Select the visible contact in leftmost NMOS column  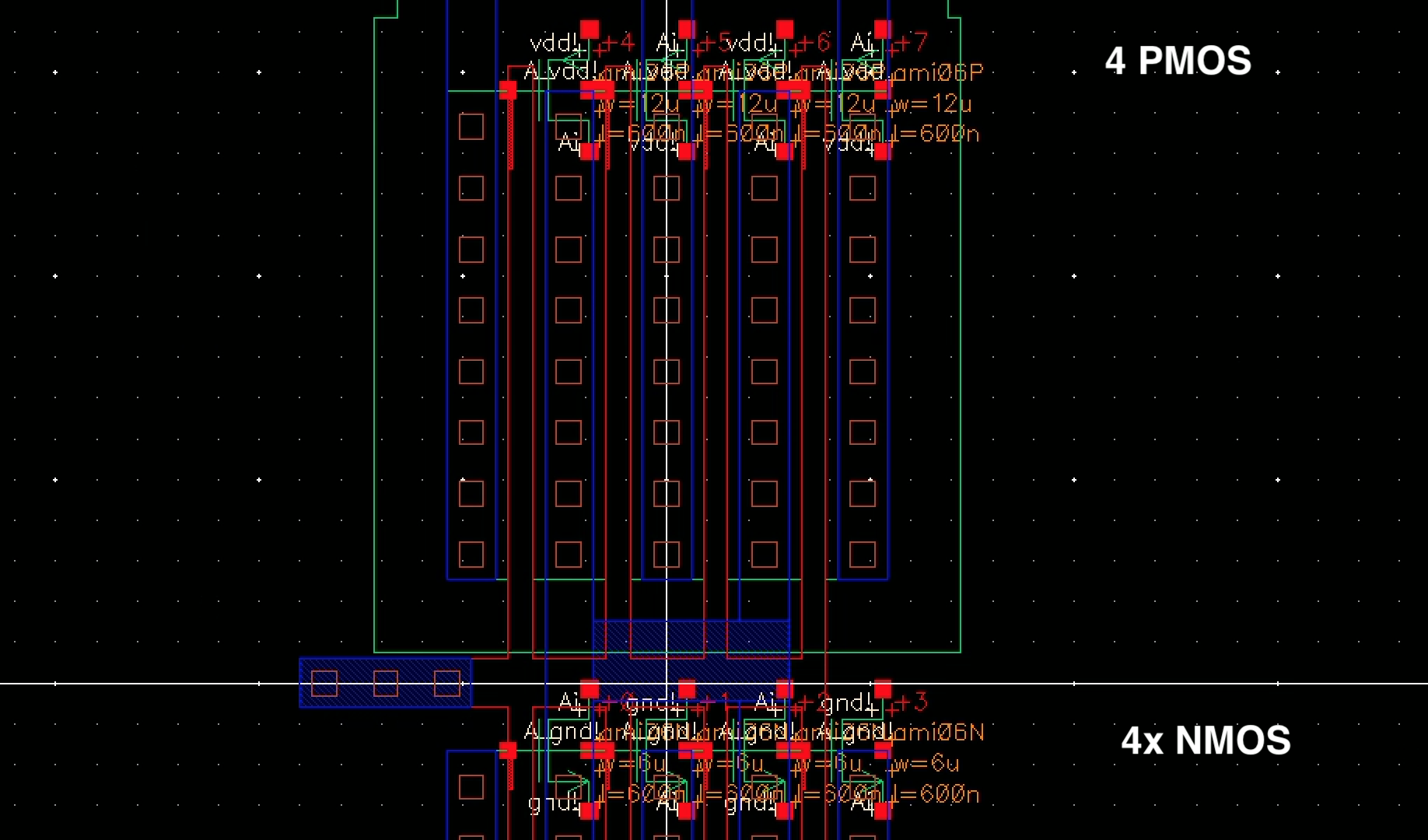471,787
